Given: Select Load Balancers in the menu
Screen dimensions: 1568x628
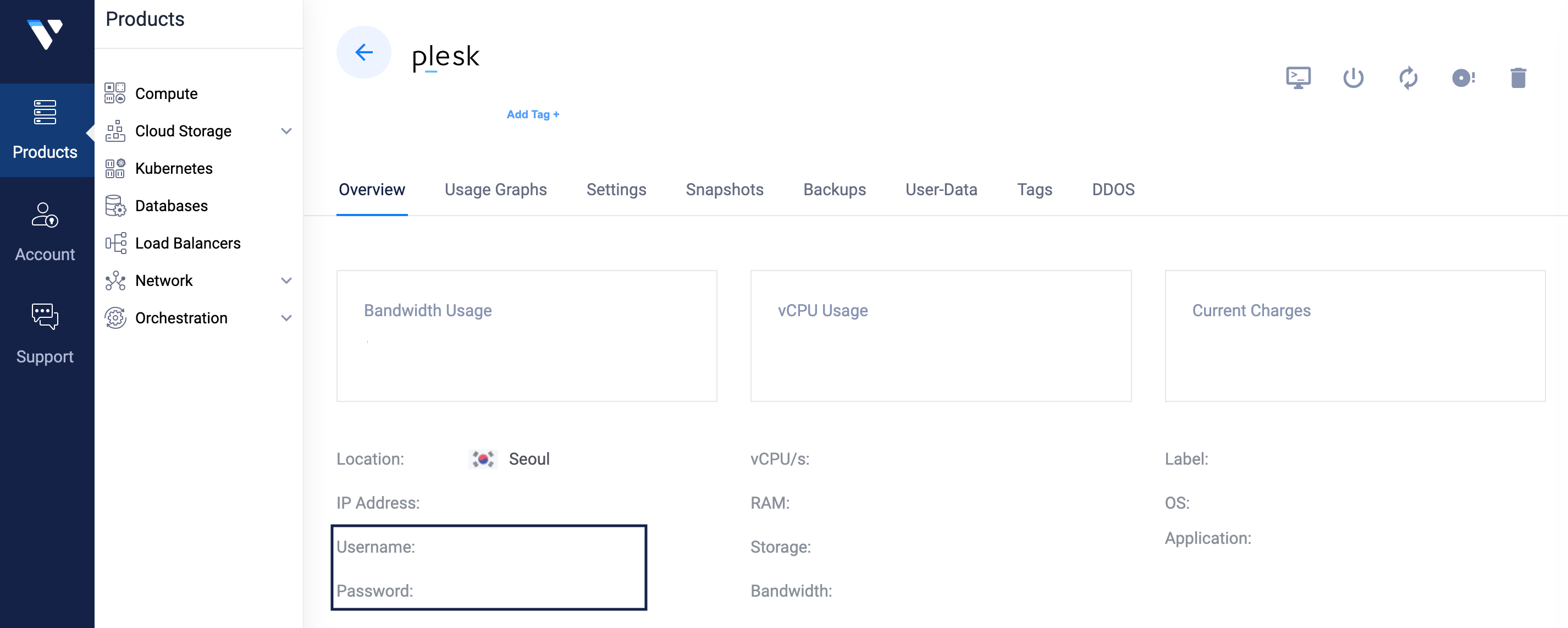Looking at the screenshot, I should pos(187,243).
